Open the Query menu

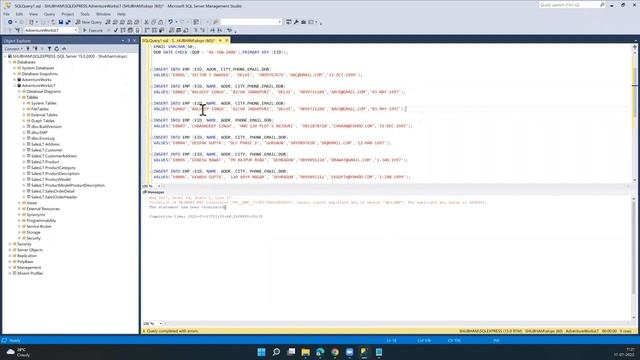point(49,14)
